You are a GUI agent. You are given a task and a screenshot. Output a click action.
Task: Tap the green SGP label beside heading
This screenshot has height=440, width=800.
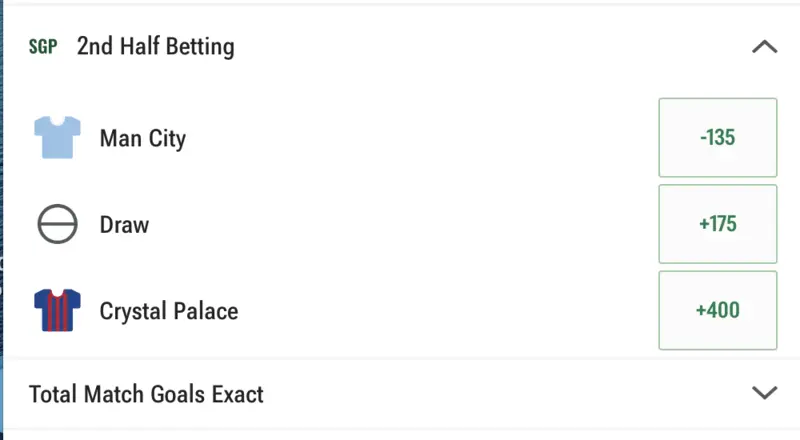[x=43, y=47]
